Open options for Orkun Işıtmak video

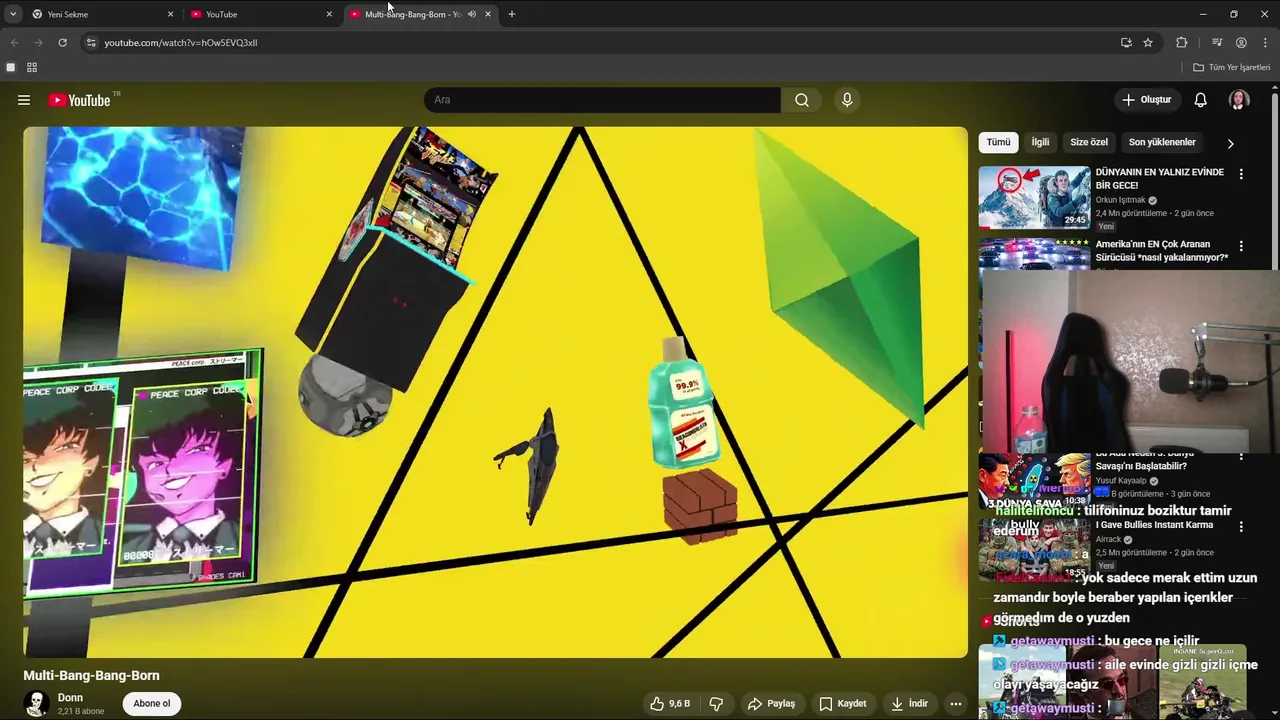coord(1241,174)
